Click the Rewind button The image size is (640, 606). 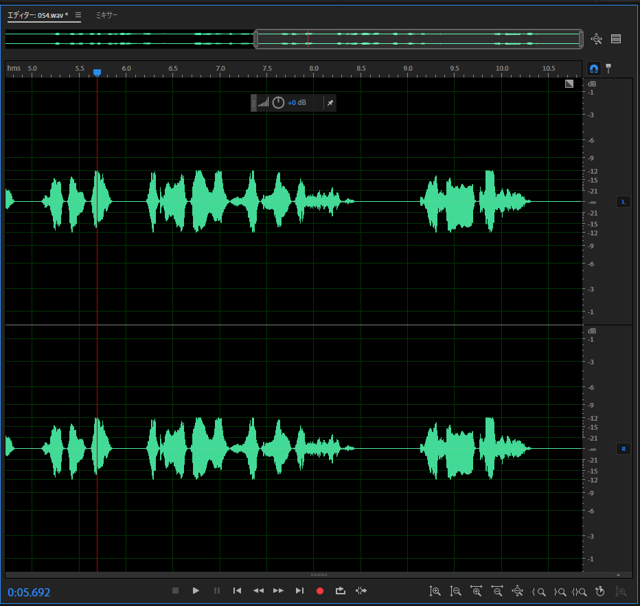pyautogui.click(x=258, y=590)
